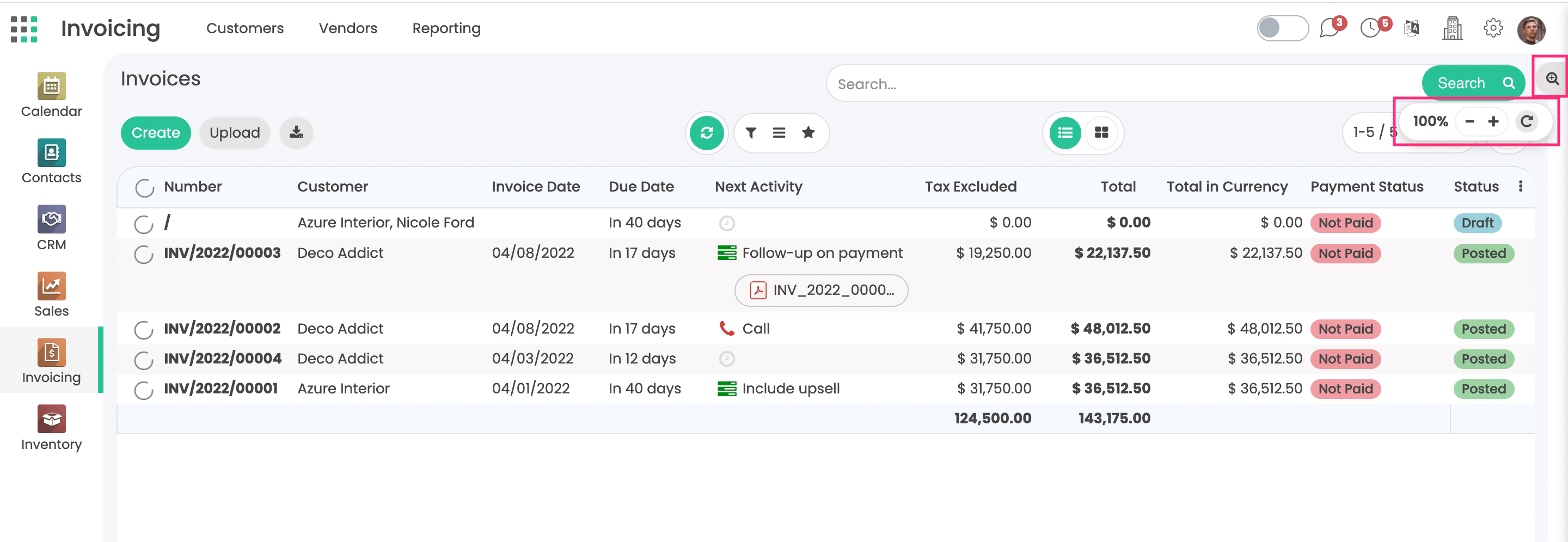Switch to kanban view icon
Screen dimensions: 1568x542
[x=1101, y=133]
